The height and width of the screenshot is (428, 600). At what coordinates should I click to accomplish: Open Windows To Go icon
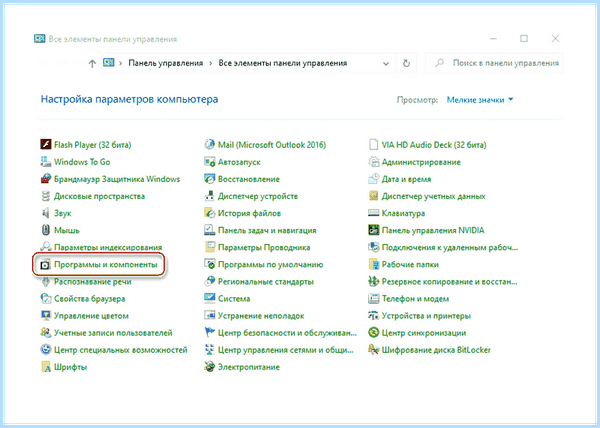(46, 162)
